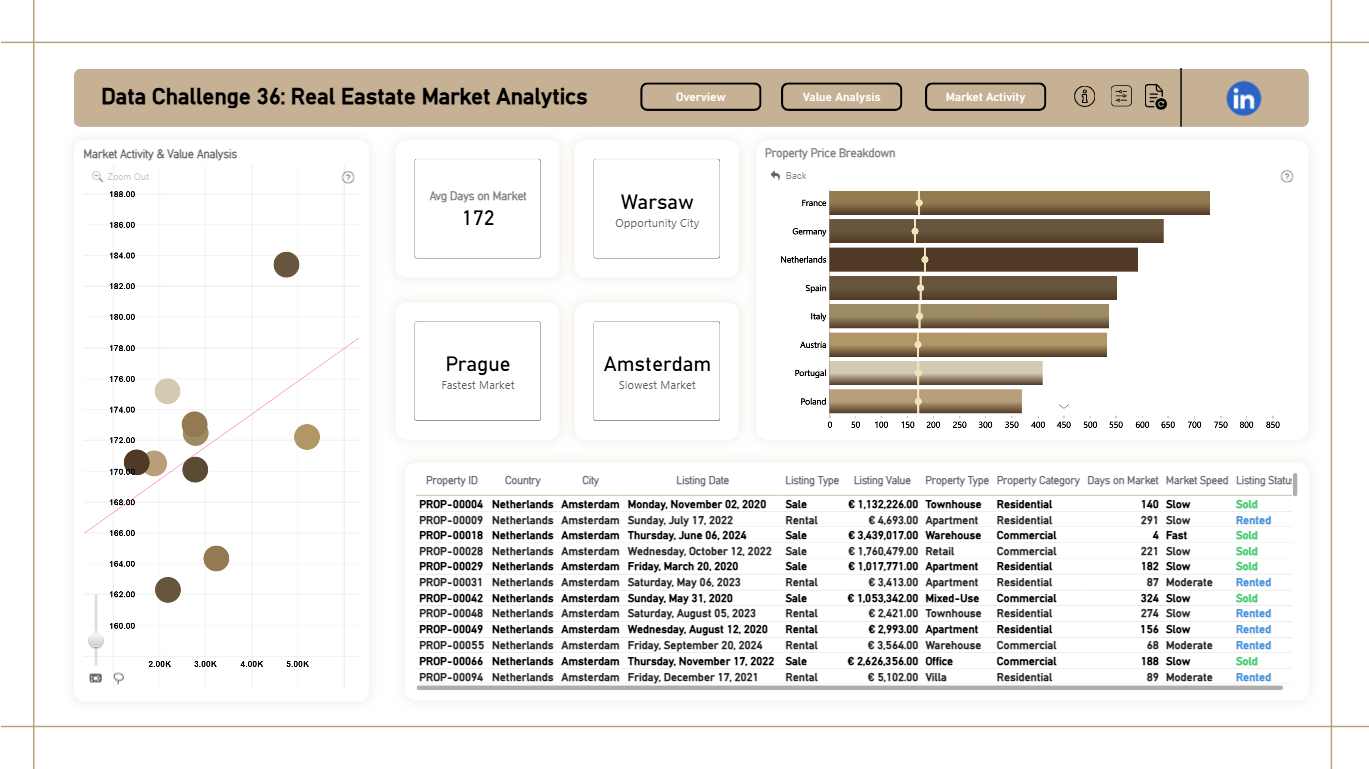The width and height of the screenshot is (1369, 769).
Task: Sort table by Property Category column header
Action: [1038, 481]
